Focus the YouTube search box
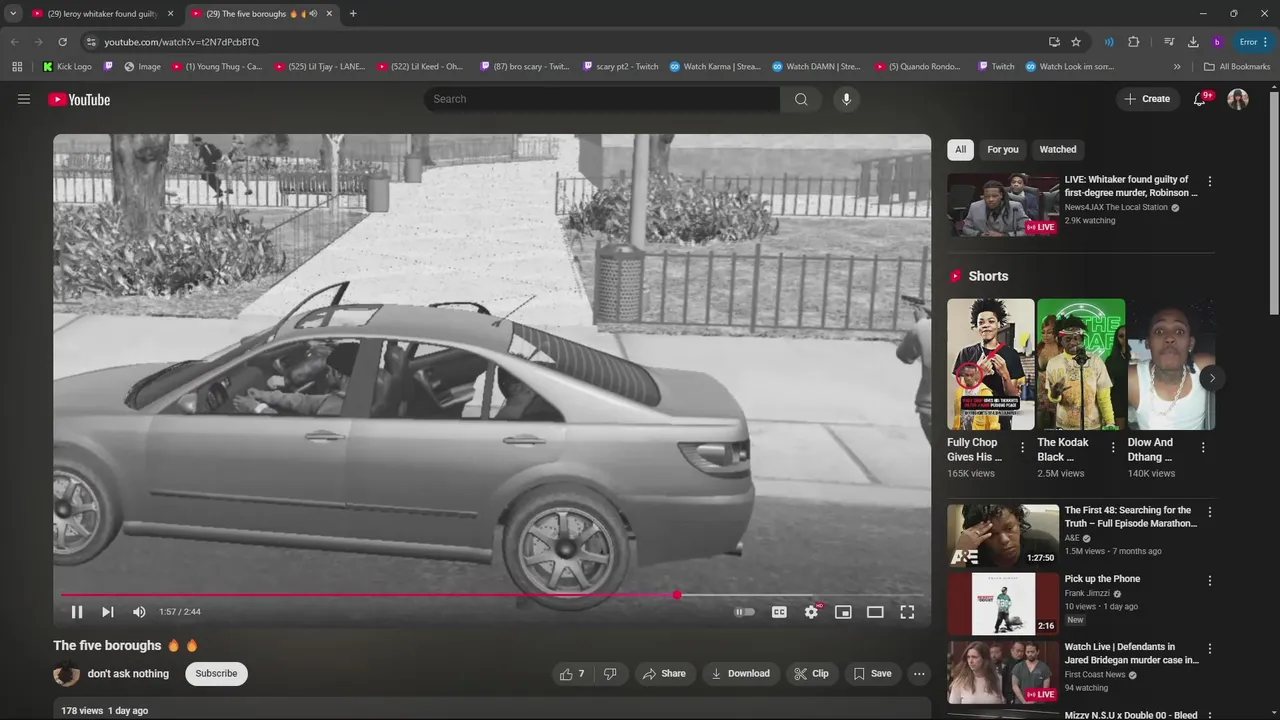 click(x=603, y=99)
